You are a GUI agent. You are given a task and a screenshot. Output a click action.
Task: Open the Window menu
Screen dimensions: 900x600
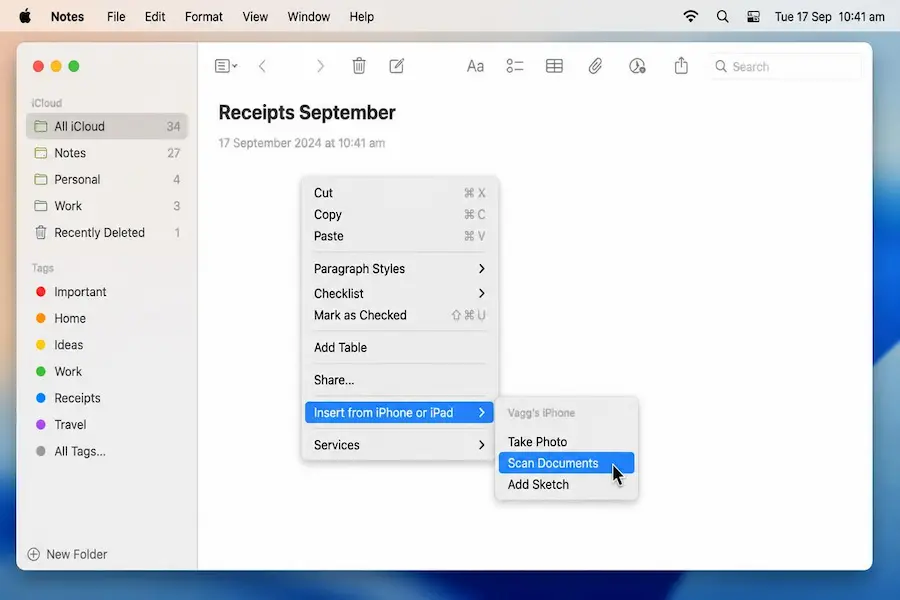309,17
